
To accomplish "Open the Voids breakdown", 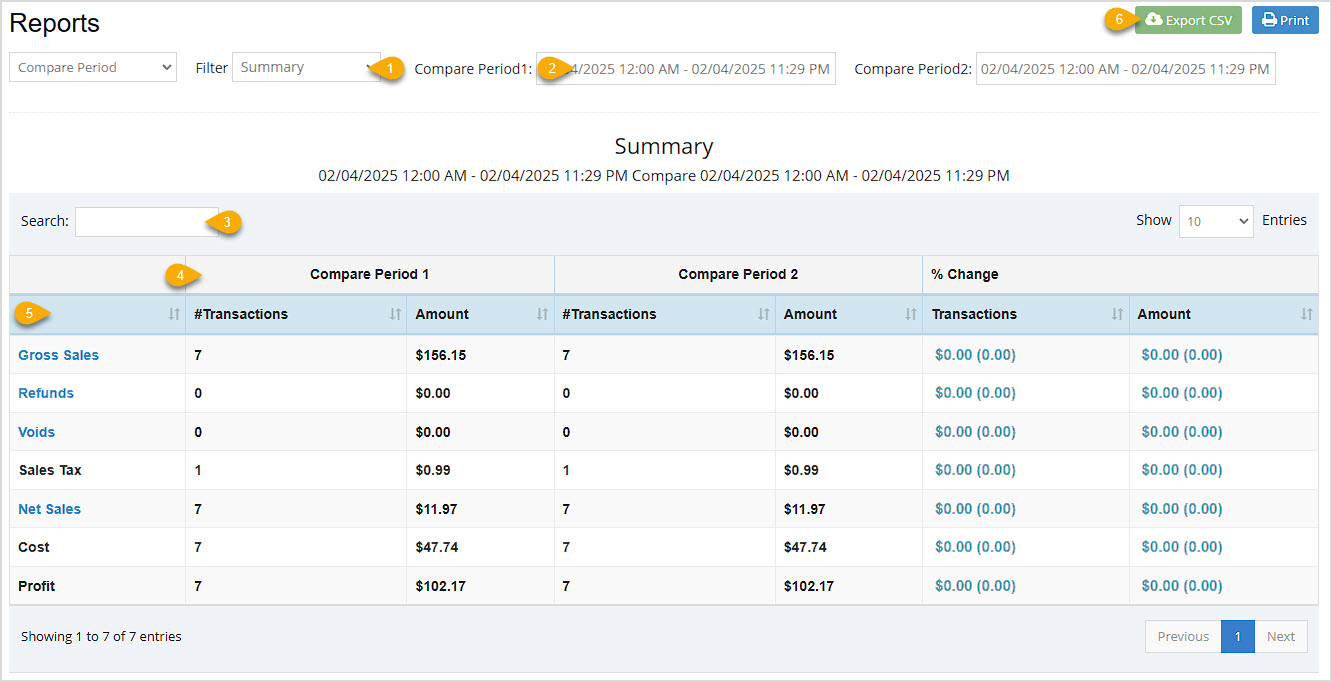I will pyautogui.click(x=36, y=431).
